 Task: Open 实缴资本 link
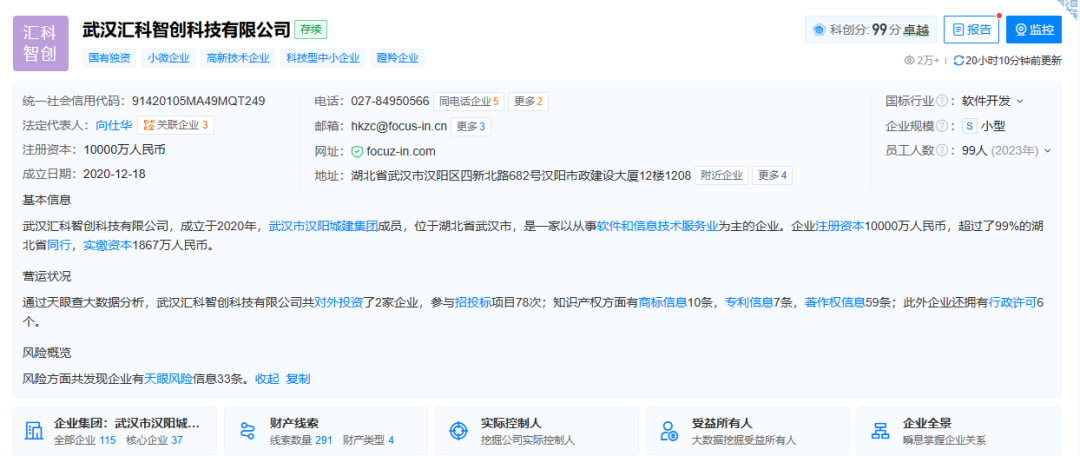tap(107, 245)
